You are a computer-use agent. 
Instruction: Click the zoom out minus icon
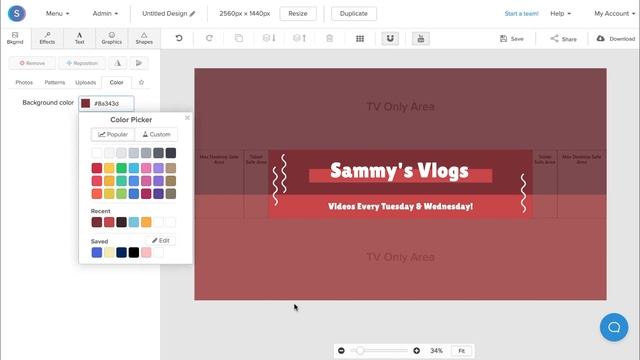point(341,351)
